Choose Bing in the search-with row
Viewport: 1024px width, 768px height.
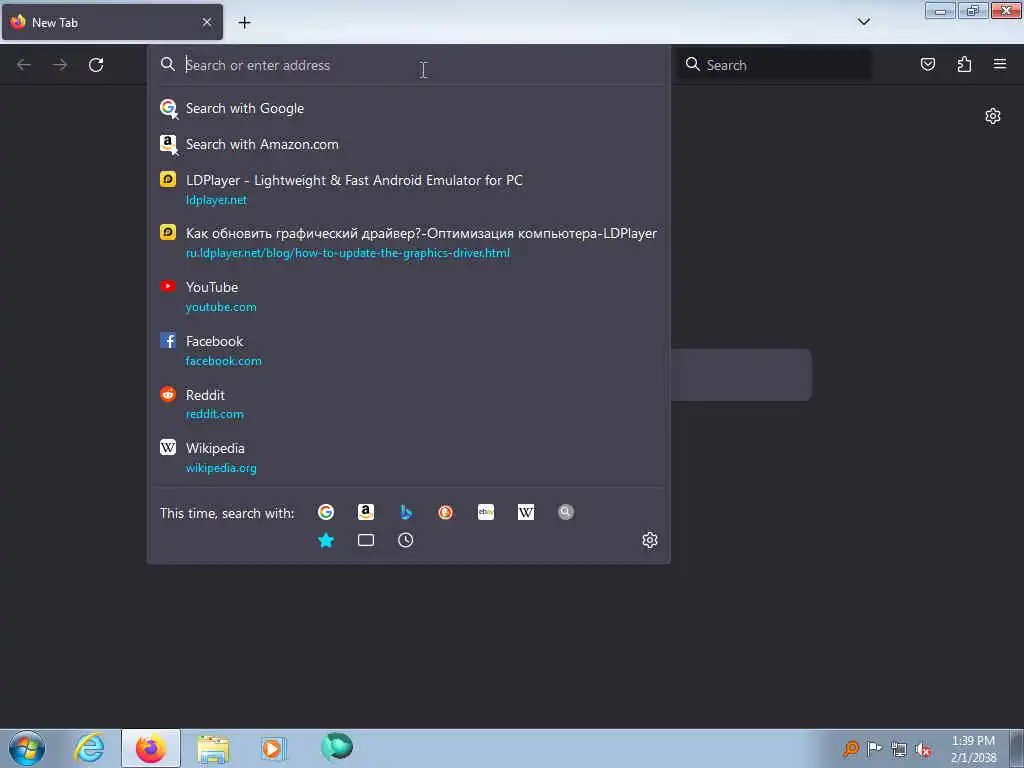click(406, 512)
